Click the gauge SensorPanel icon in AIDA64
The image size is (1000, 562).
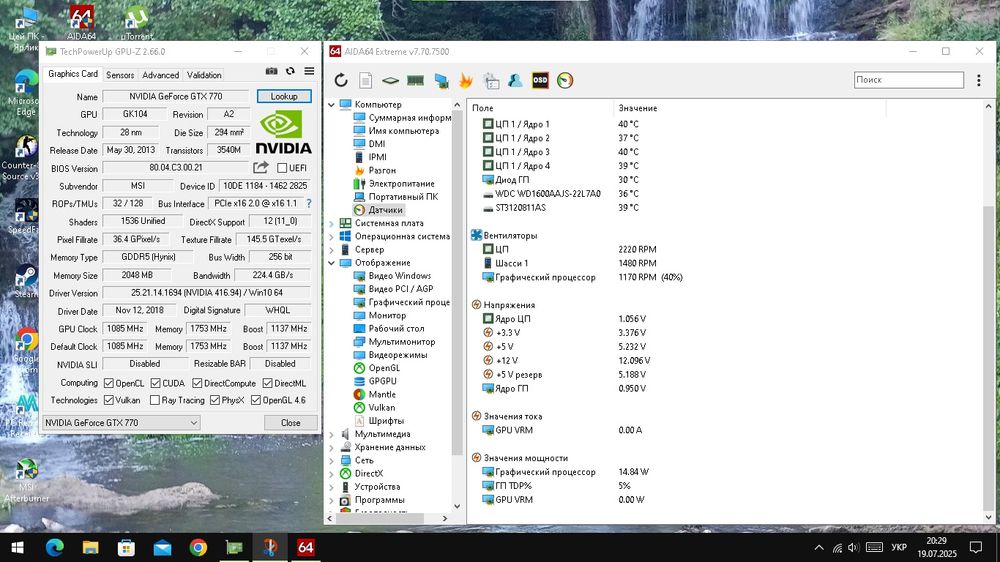click(x=565, y=80)
